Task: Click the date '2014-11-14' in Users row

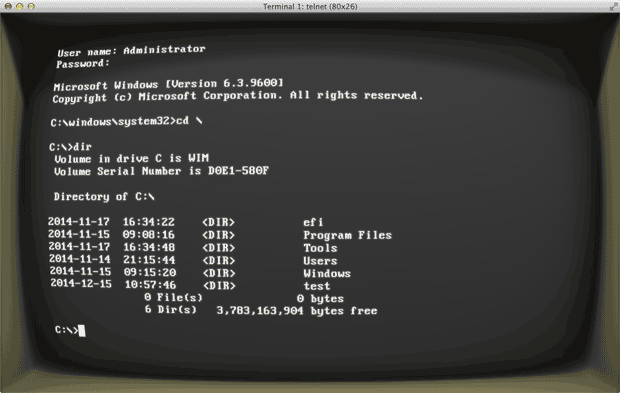Action: pos(80,259)
